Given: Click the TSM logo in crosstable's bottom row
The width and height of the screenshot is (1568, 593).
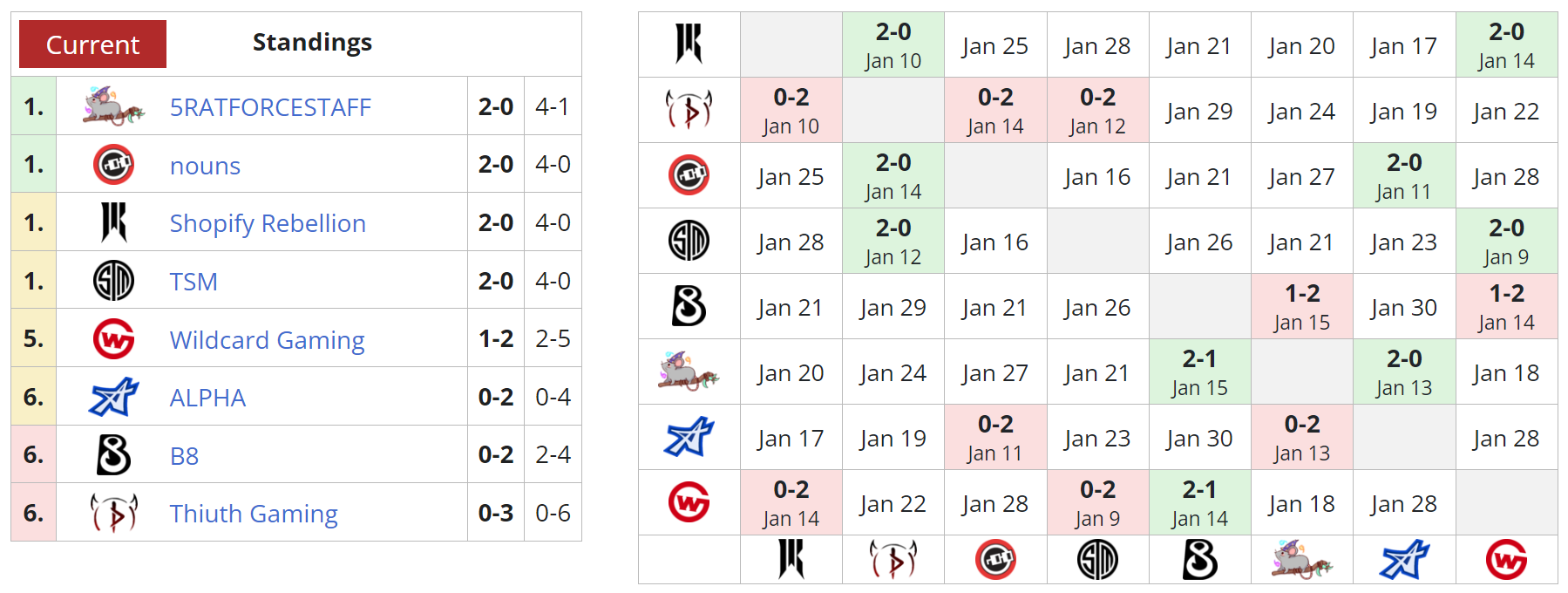Looking at the screenshot, I should (1097, 560).
